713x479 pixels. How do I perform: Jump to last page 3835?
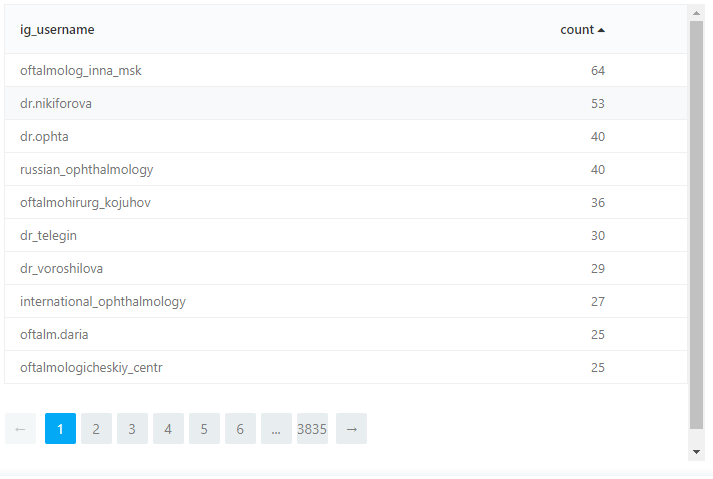[x=312, y=429]
